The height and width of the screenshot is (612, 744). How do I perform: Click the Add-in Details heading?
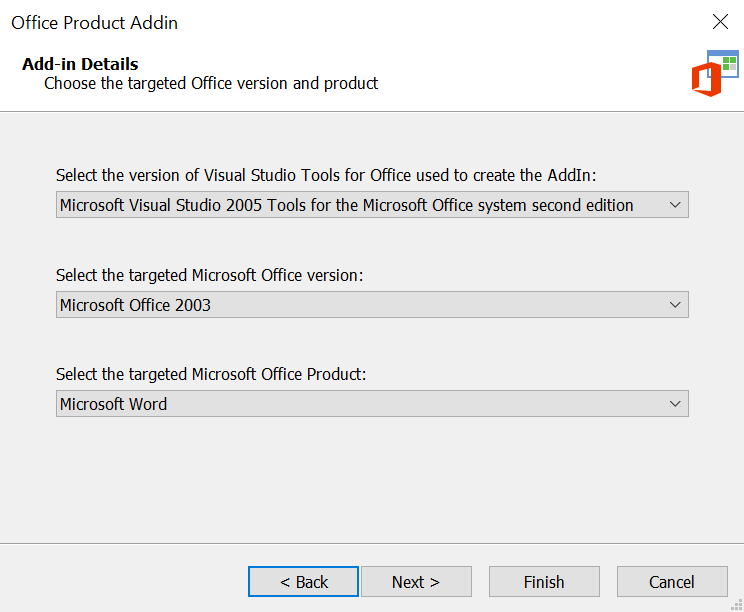[80, 64]
